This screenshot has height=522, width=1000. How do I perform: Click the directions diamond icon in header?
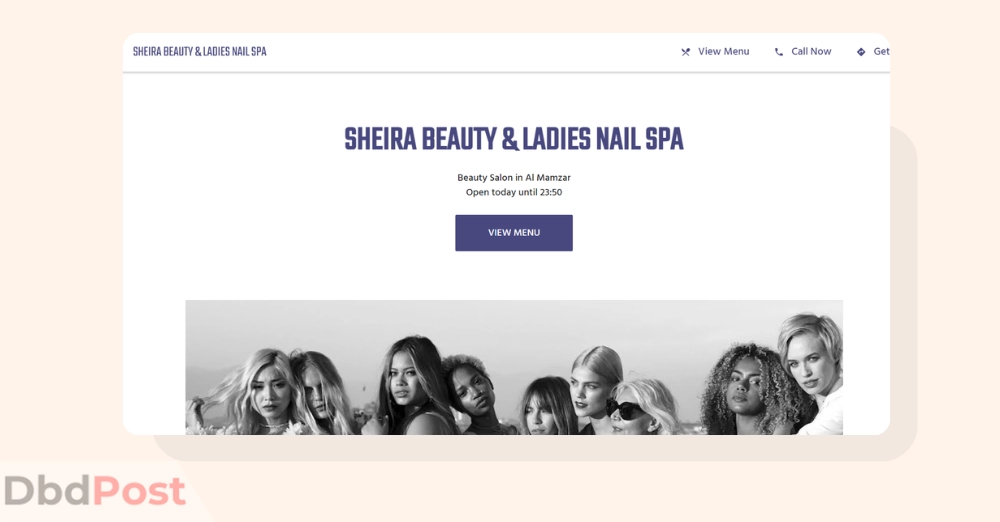[x=861, y=52]
